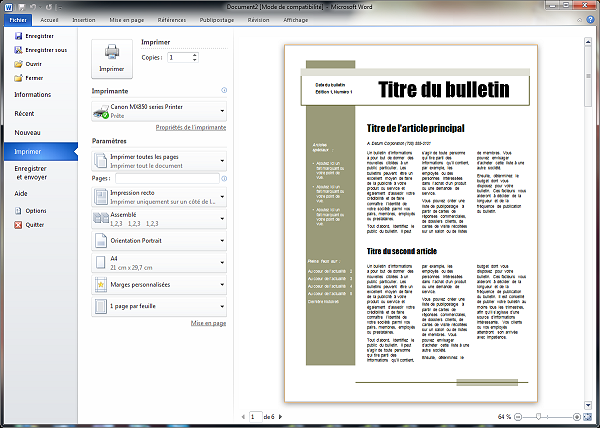Open the A4 paper size dropdown

click(x=222, y=262)
